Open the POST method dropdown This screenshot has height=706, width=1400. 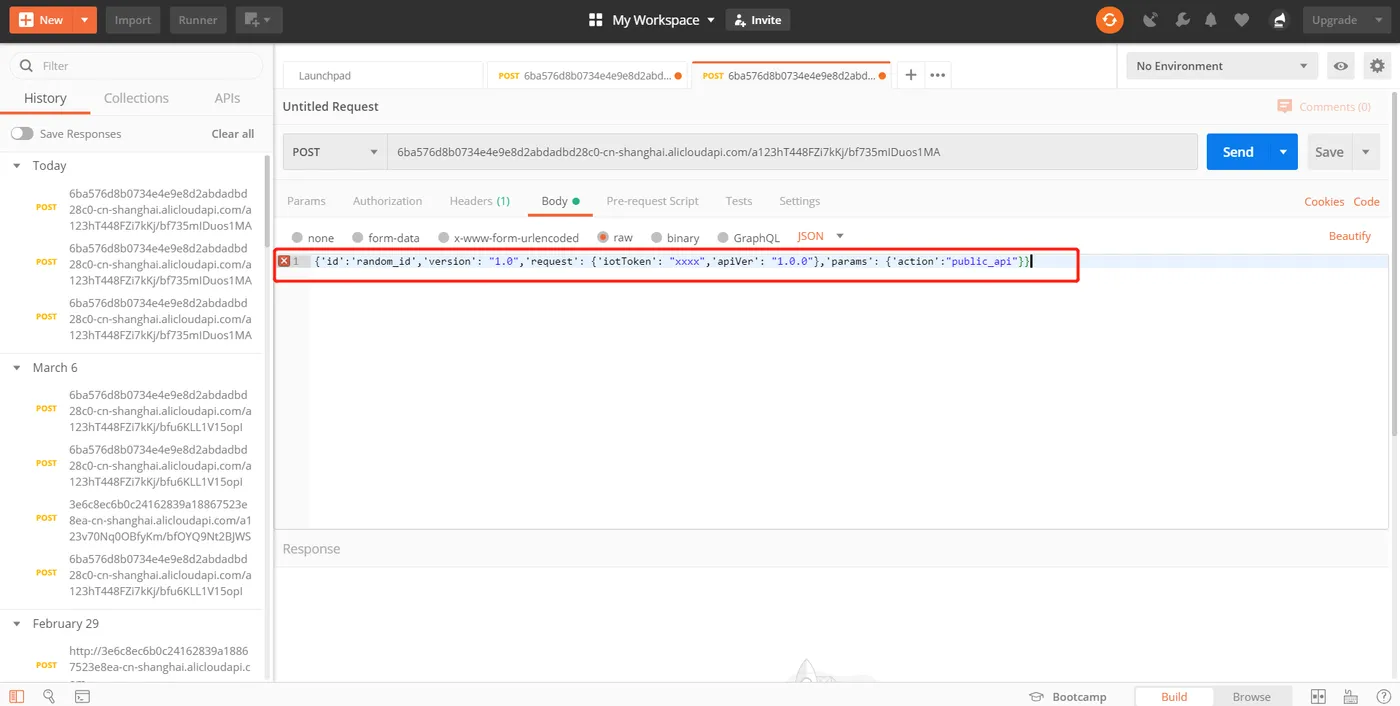(335, 152)
